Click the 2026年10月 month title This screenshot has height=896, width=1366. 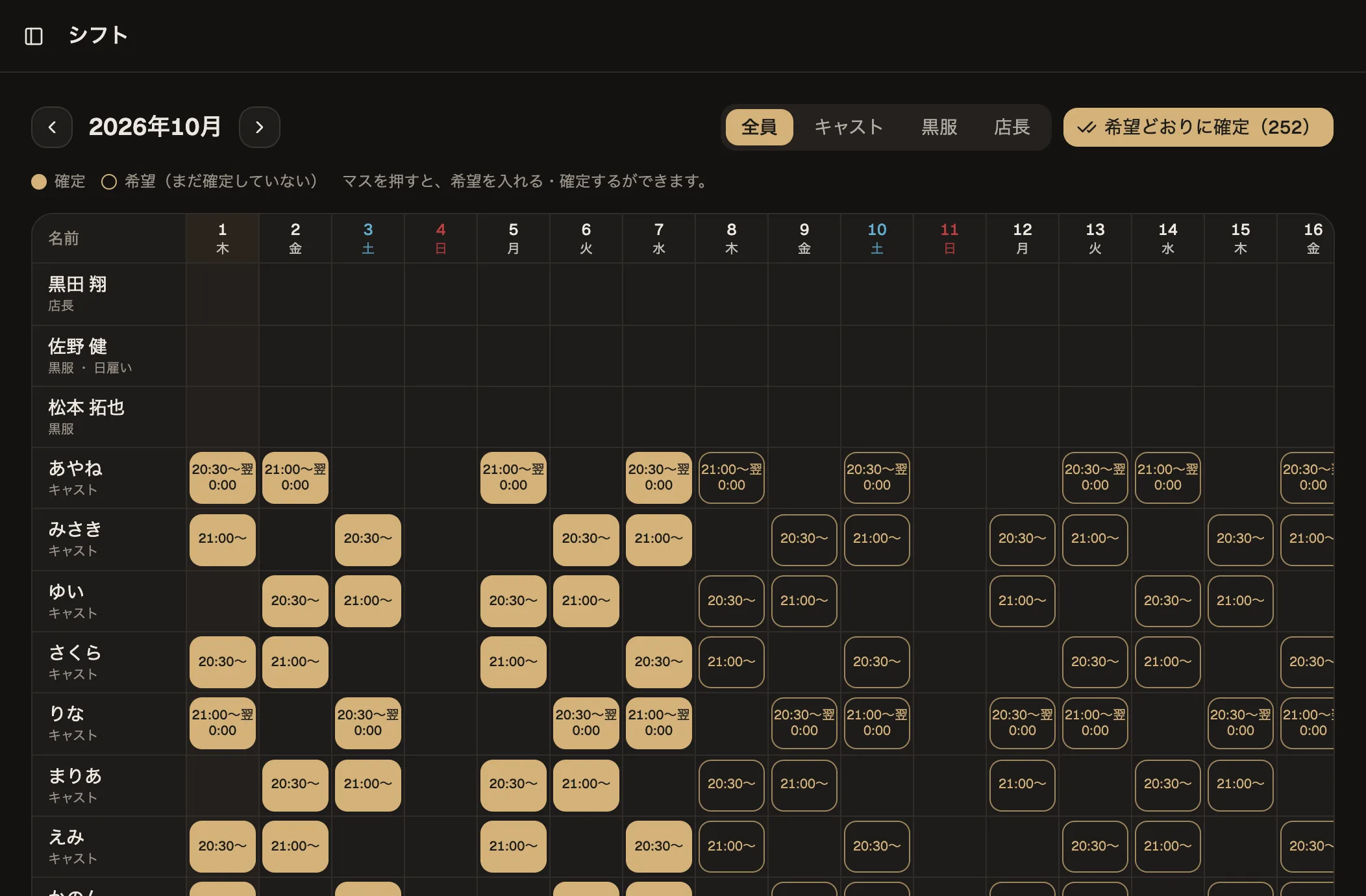(x=155, y=127)
